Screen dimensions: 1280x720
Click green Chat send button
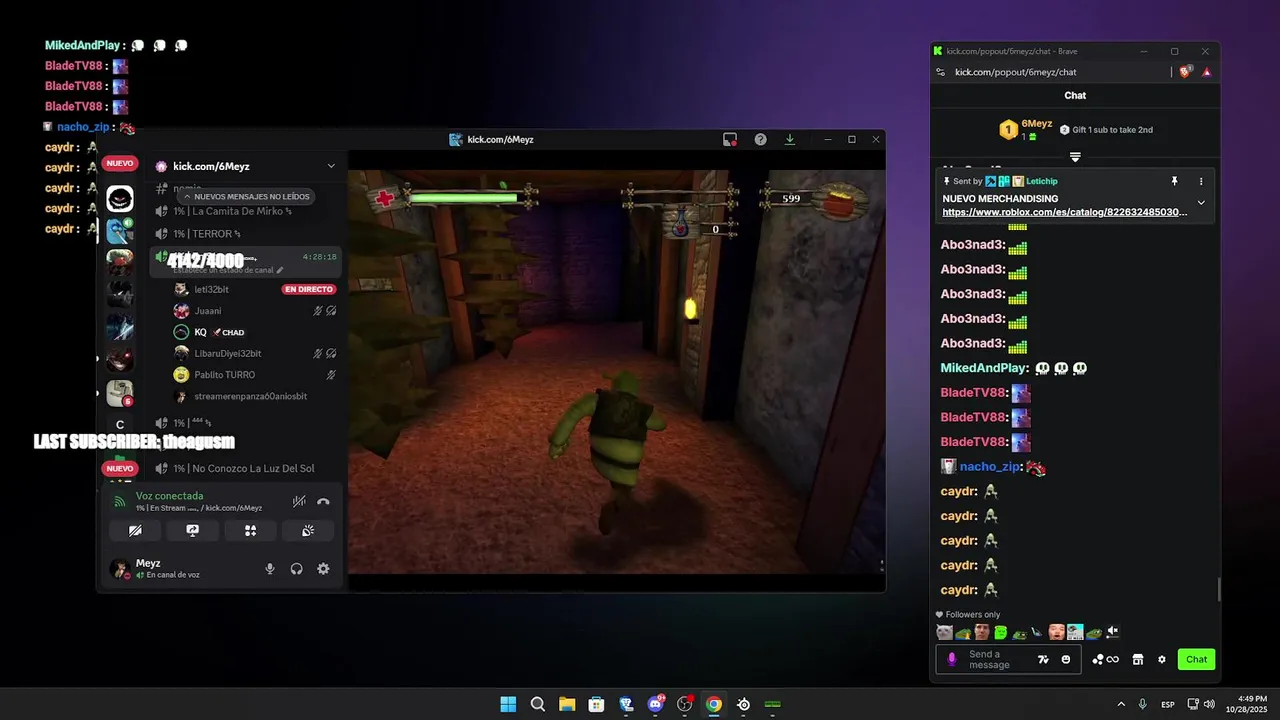coord(1196,659)
